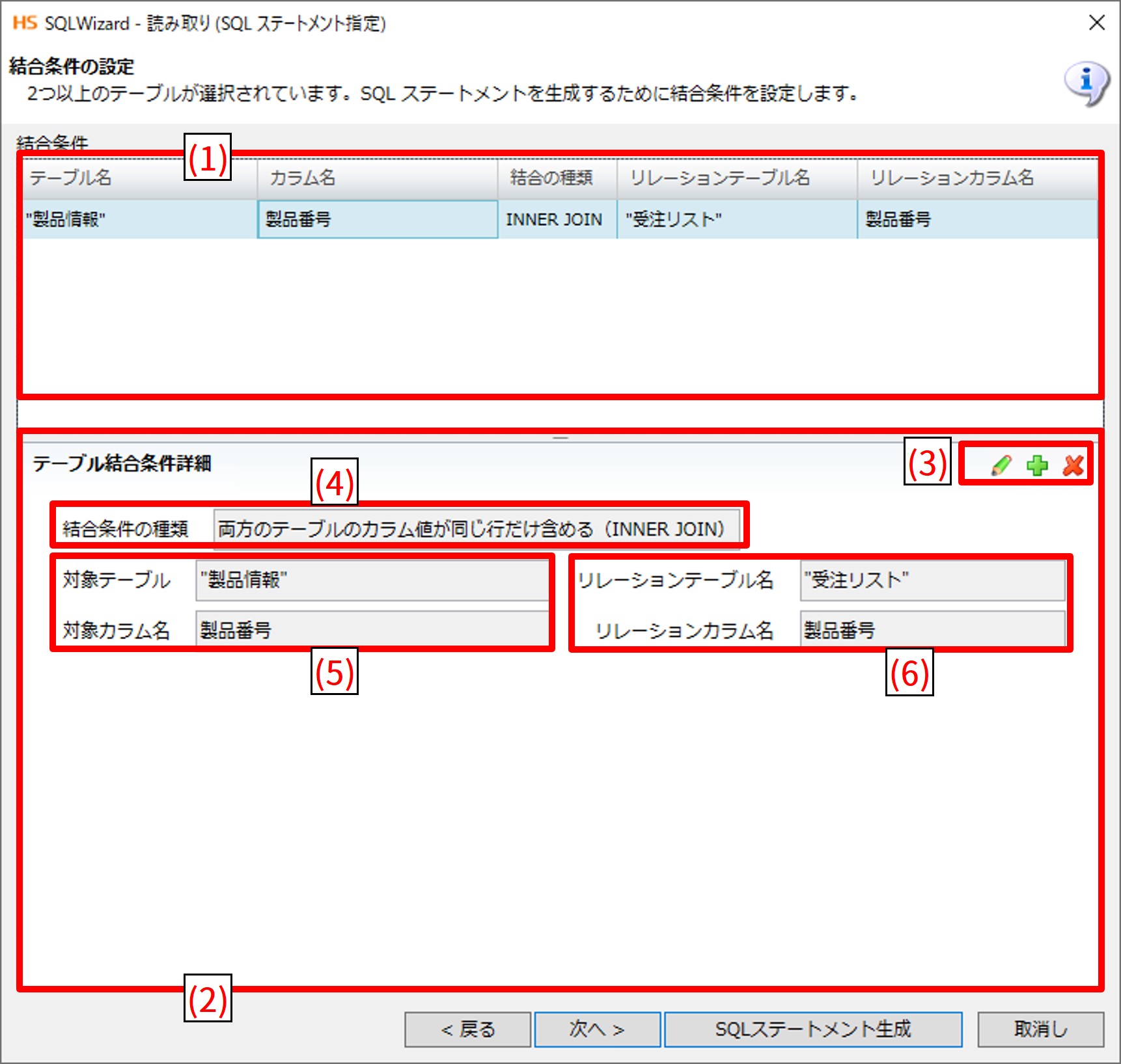1121x1064 pixels.
Task: Click the green pencil edit icon
Action: [x=1001, y=465]
